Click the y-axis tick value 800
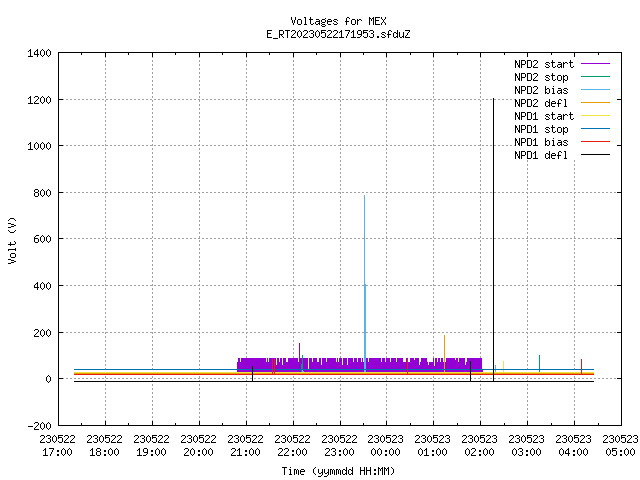This screenshot has height=480, width=640. 42,193
